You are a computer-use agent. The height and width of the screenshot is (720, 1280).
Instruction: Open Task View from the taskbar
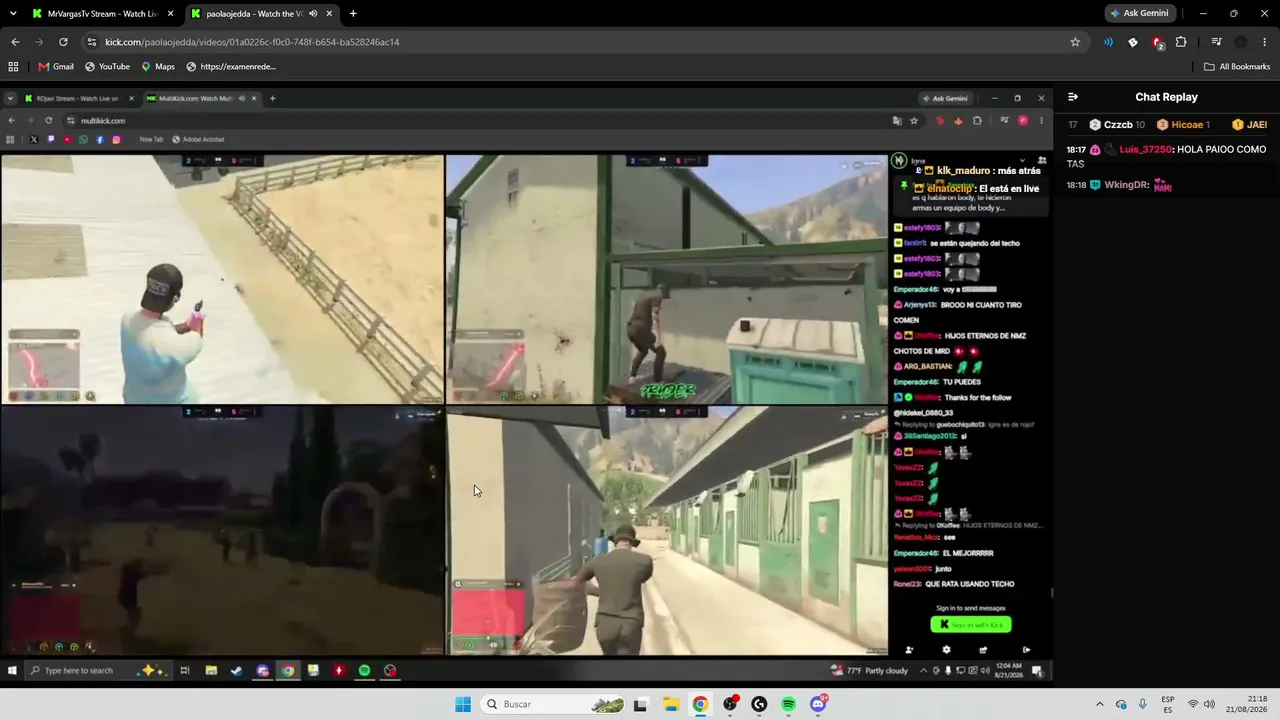point(640,704)
